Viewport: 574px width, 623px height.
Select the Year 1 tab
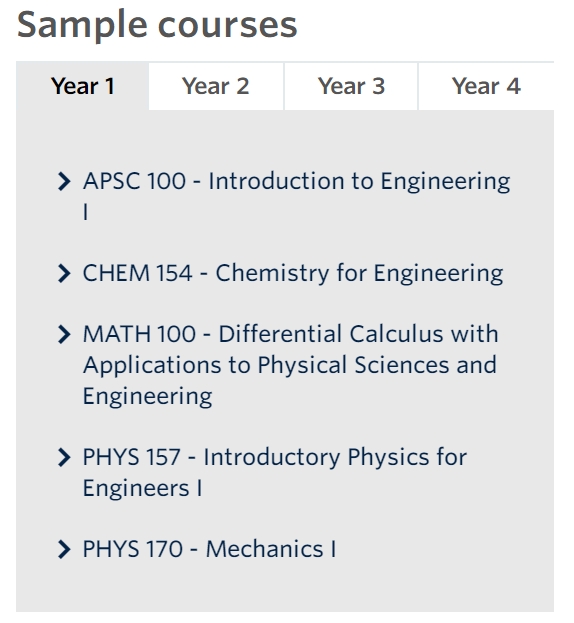tap(83, 86)
